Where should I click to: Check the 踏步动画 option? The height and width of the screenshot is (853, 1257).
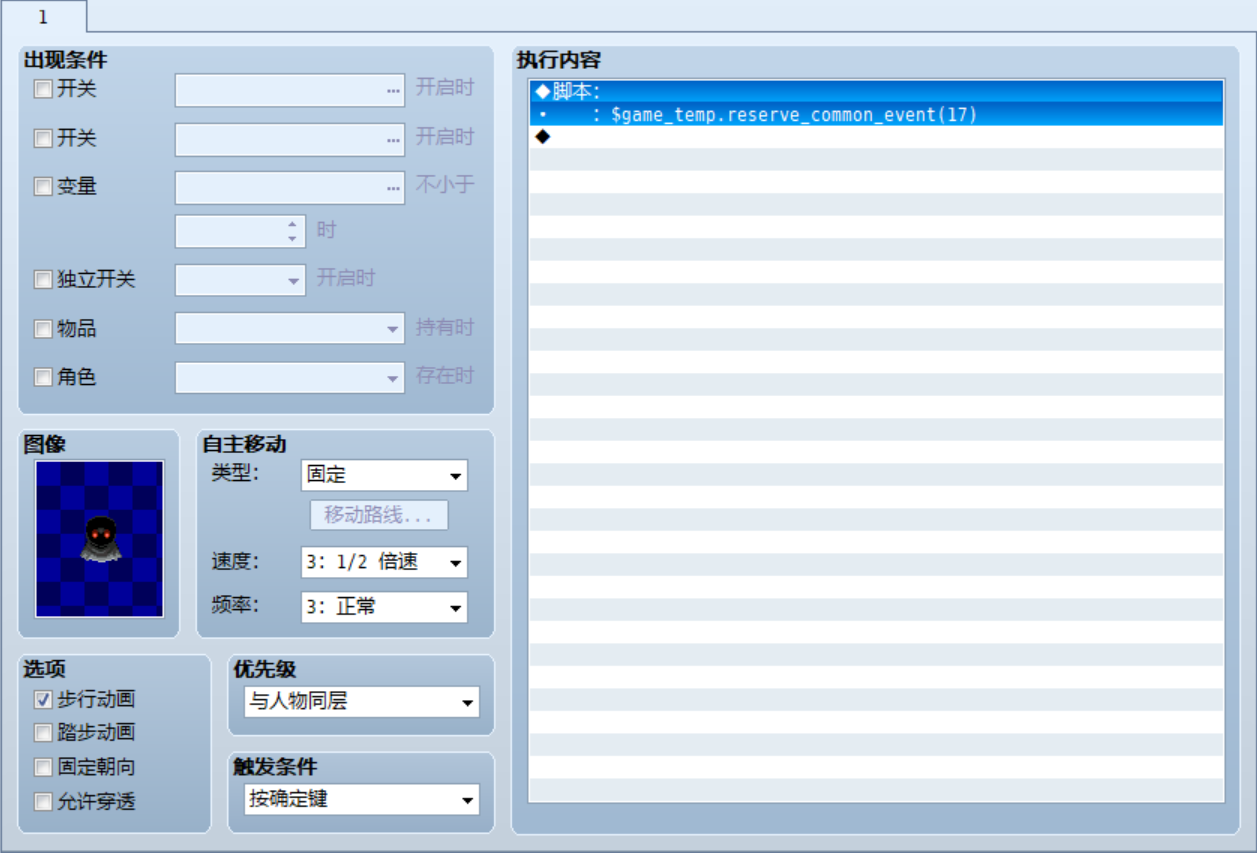[43, 733]
